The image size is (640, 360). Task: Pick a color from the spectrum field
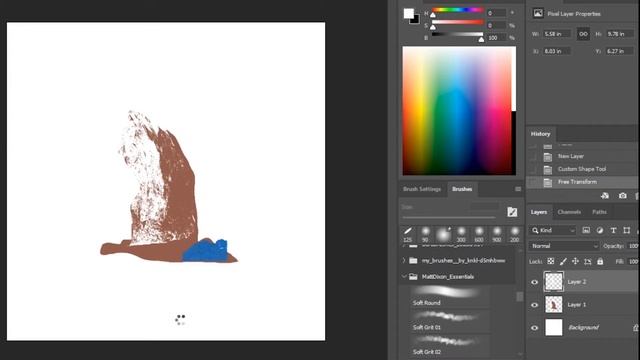click(459, 111)
